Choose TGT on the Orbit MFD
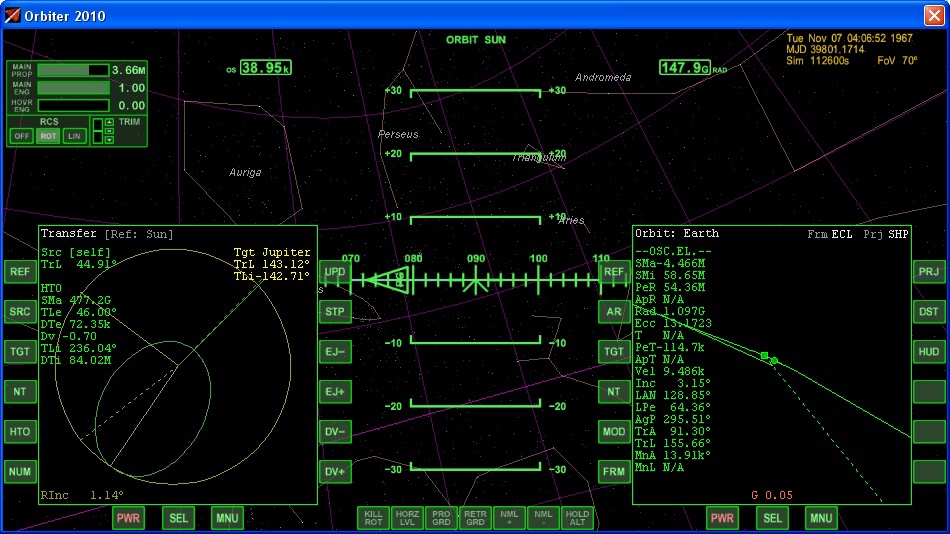Viewport: 950px width, 534px height. [614, 352]
